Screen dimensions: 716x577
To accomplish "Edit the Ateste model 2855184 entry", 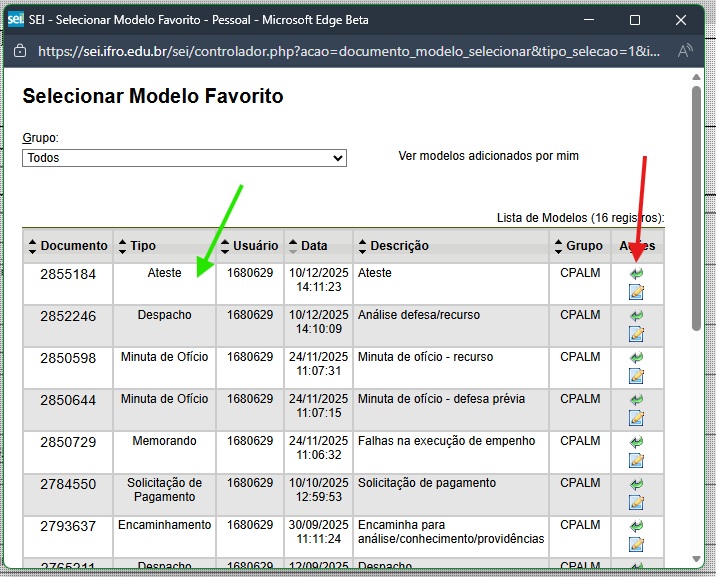I will [636, 292].
